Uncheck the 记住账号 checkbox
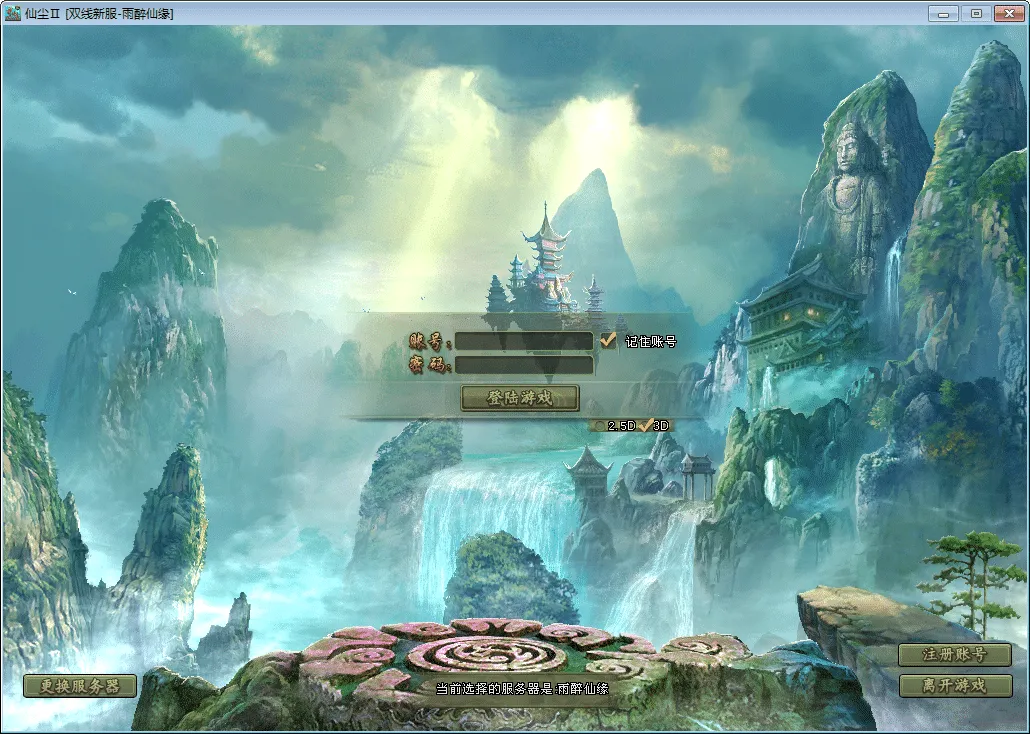1030x734 pixels. (608, 340)
